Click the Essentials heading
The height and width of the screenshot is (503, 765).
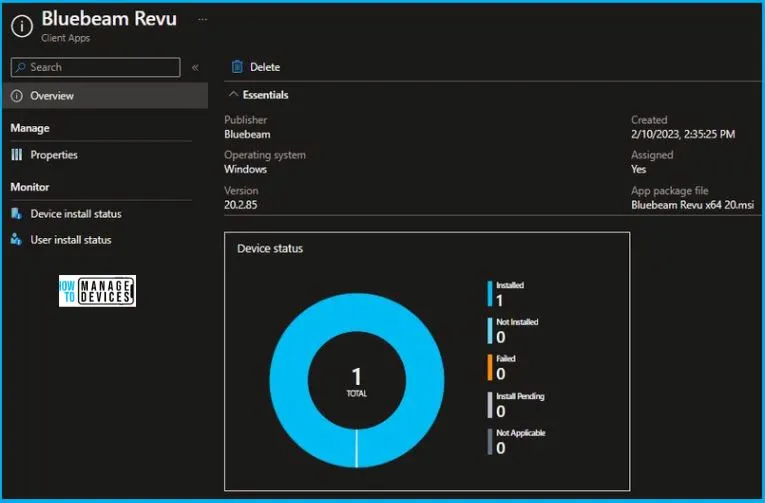(265, 95)
